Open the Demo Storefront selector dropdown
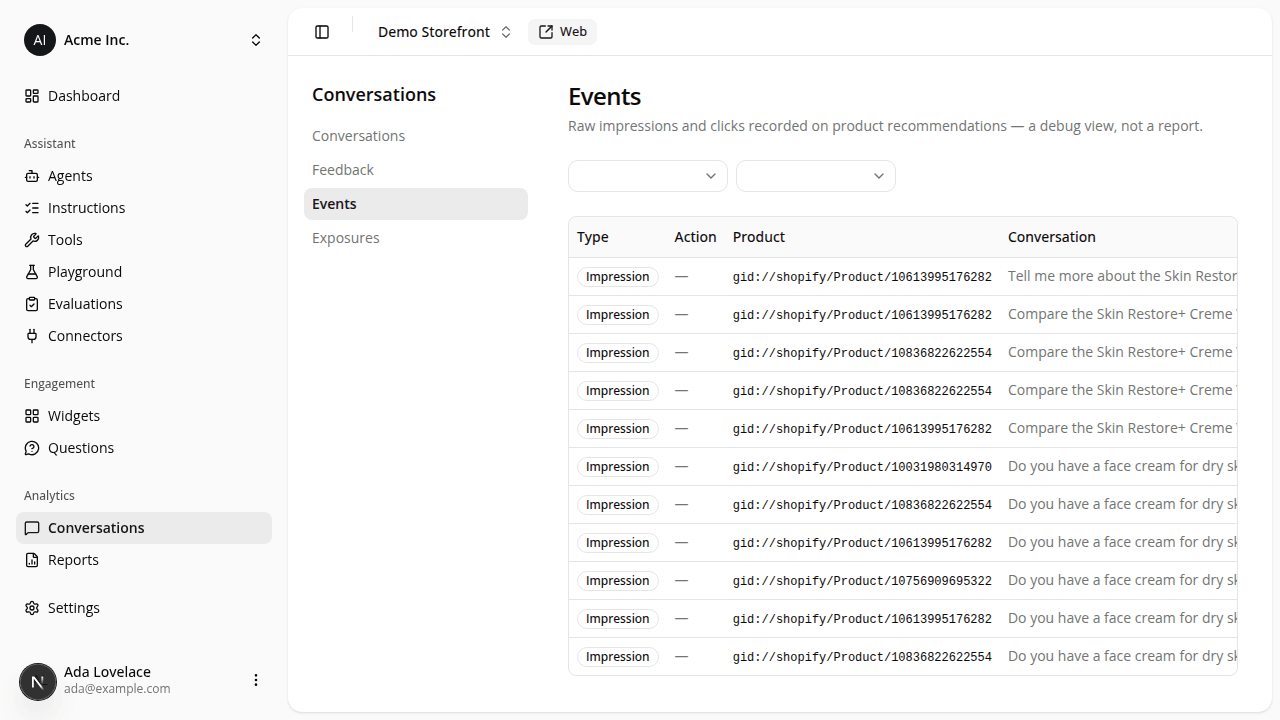 444,32
